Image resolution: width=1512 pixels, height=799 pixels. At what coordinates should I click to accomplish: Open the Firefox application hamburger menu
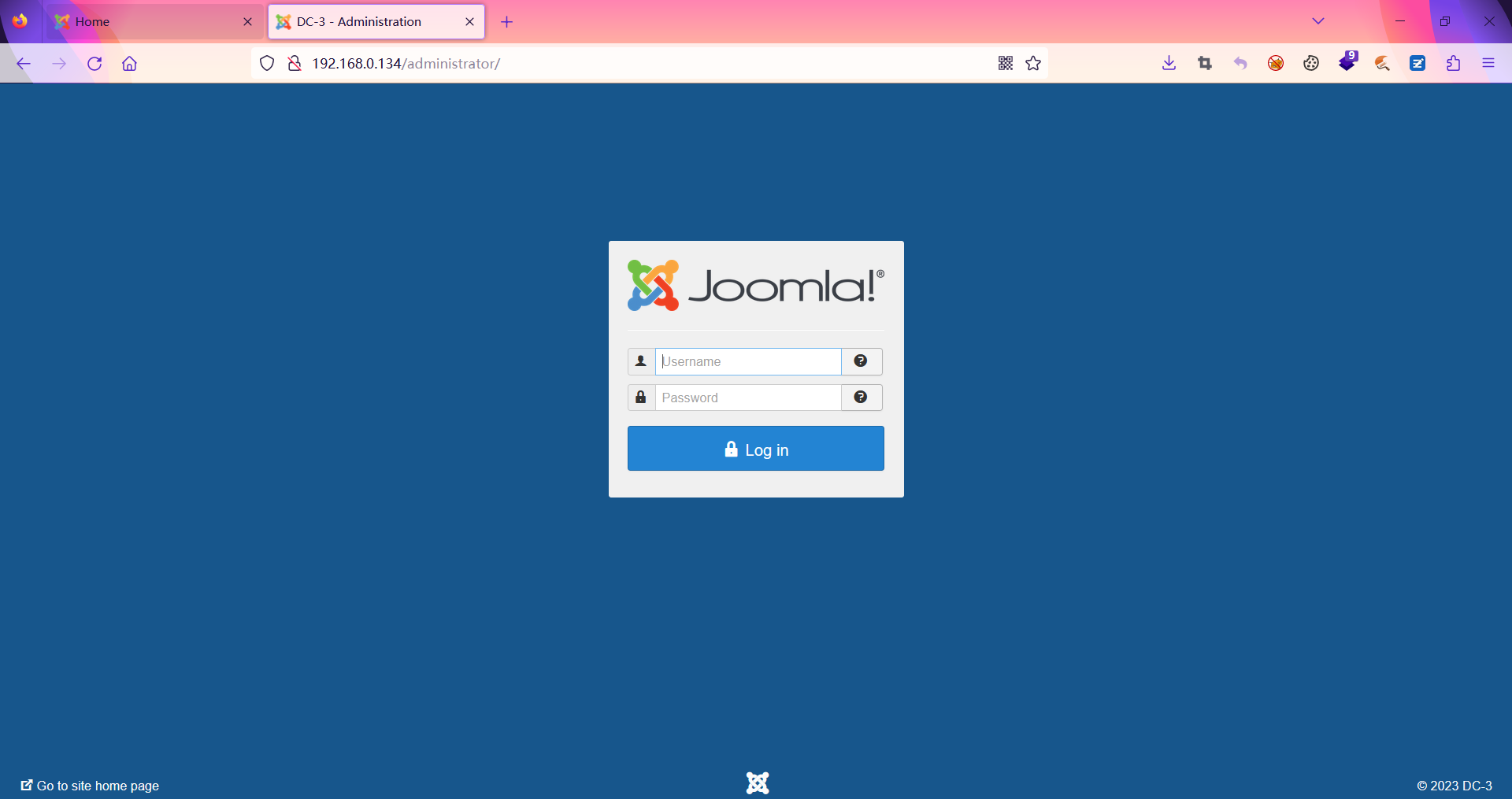click(1488, 64)
